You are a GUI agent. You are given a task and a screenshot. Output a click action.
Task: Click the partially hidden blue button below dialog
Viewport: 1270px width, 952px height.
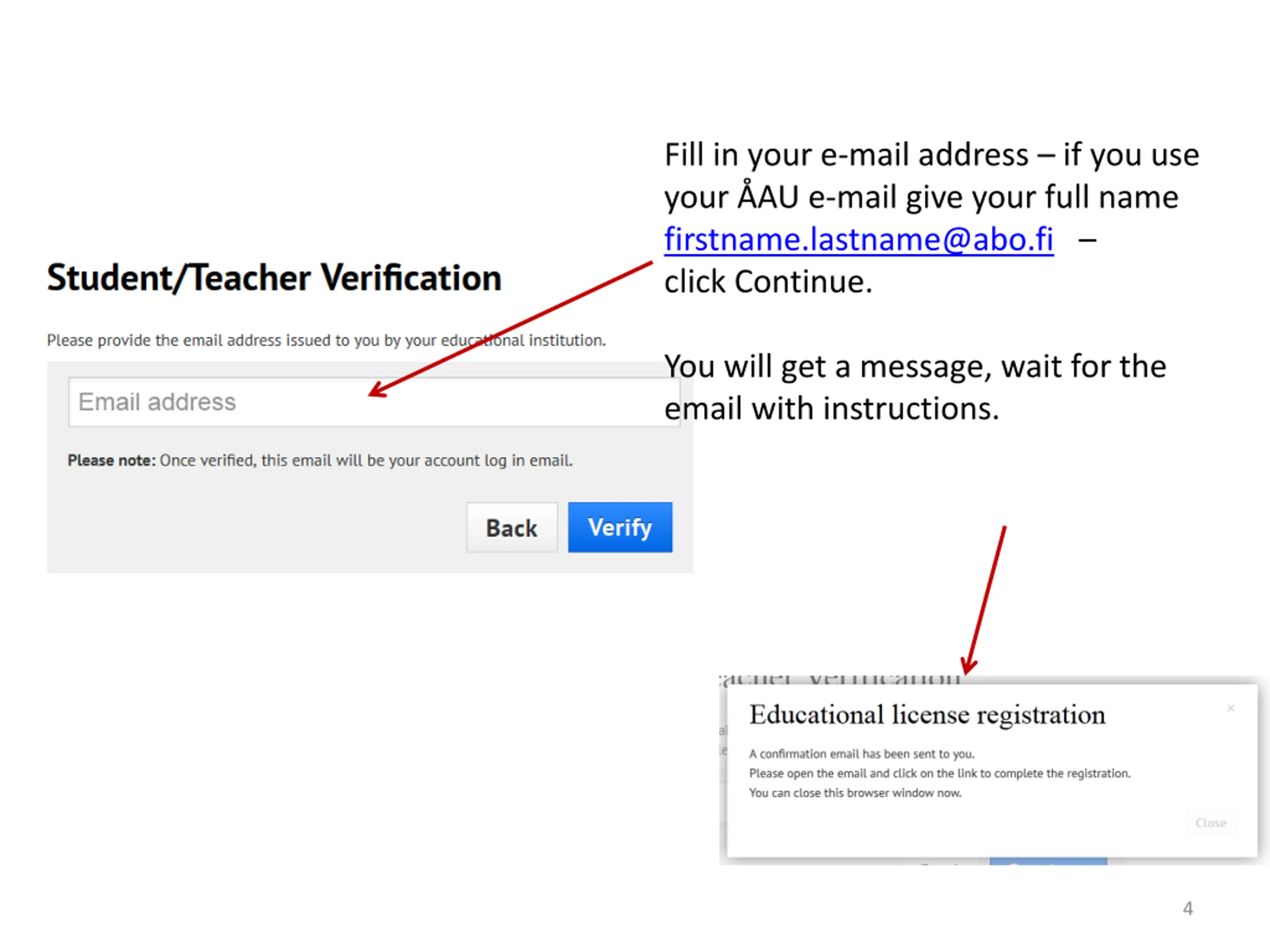point(1048,862)
